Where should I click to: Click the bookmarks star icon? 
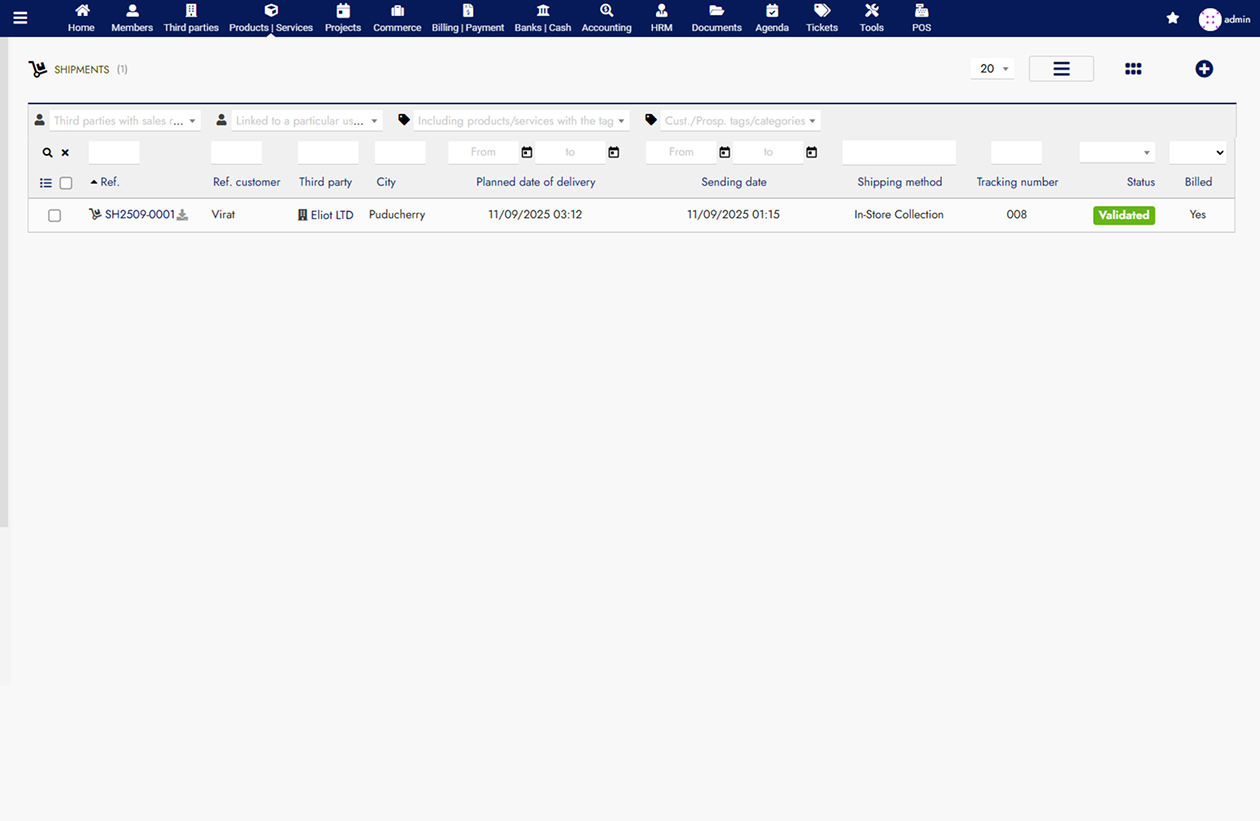point(1173,18)
